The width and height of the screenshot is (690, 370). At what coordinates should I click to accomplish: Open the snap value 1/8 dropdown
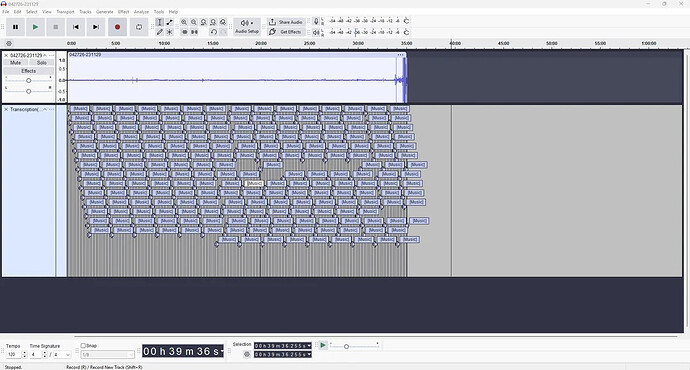107,355
